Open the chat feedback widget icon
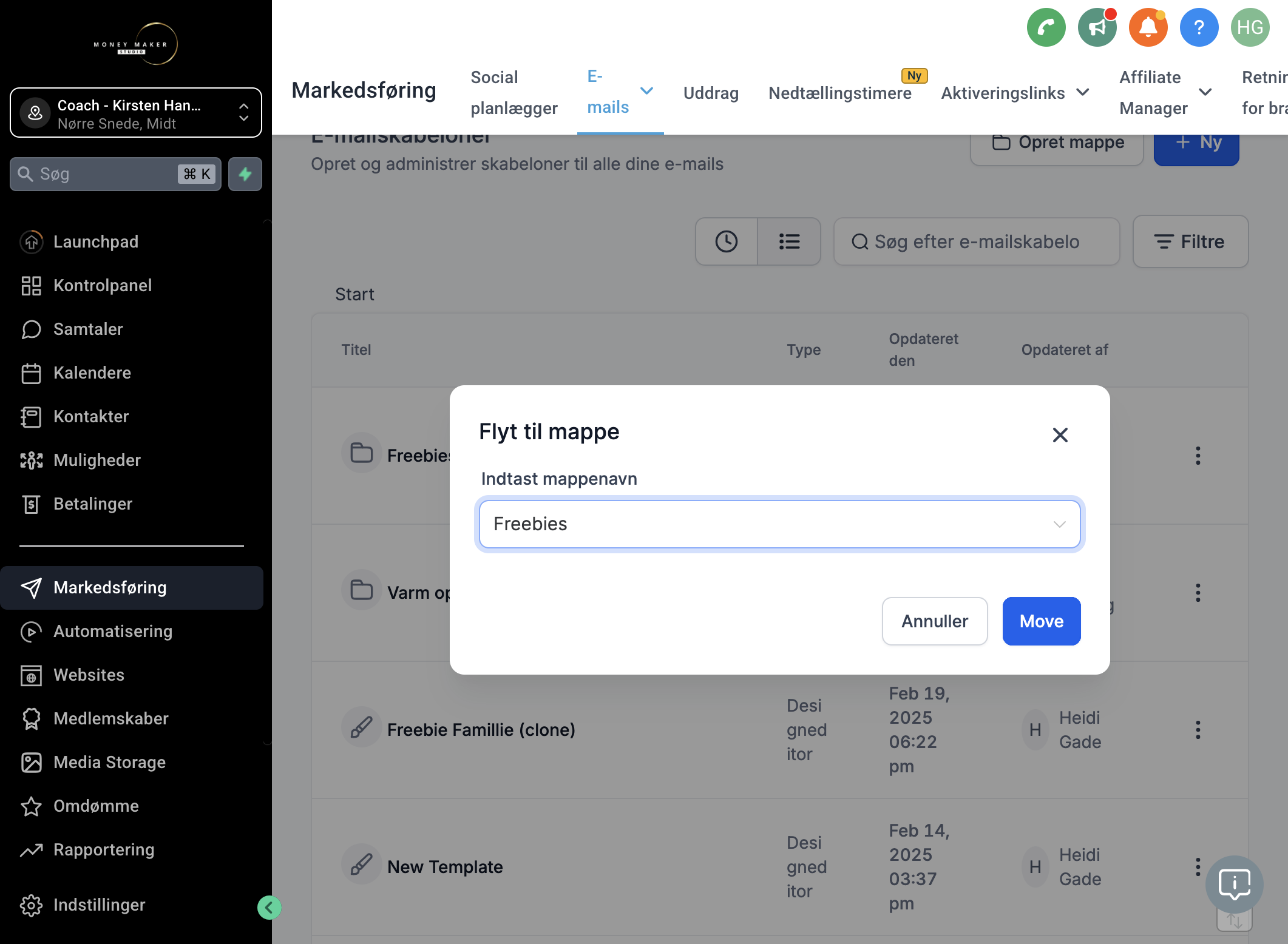This screenshot has width=1288, height=944. (x=1234, y=885)
